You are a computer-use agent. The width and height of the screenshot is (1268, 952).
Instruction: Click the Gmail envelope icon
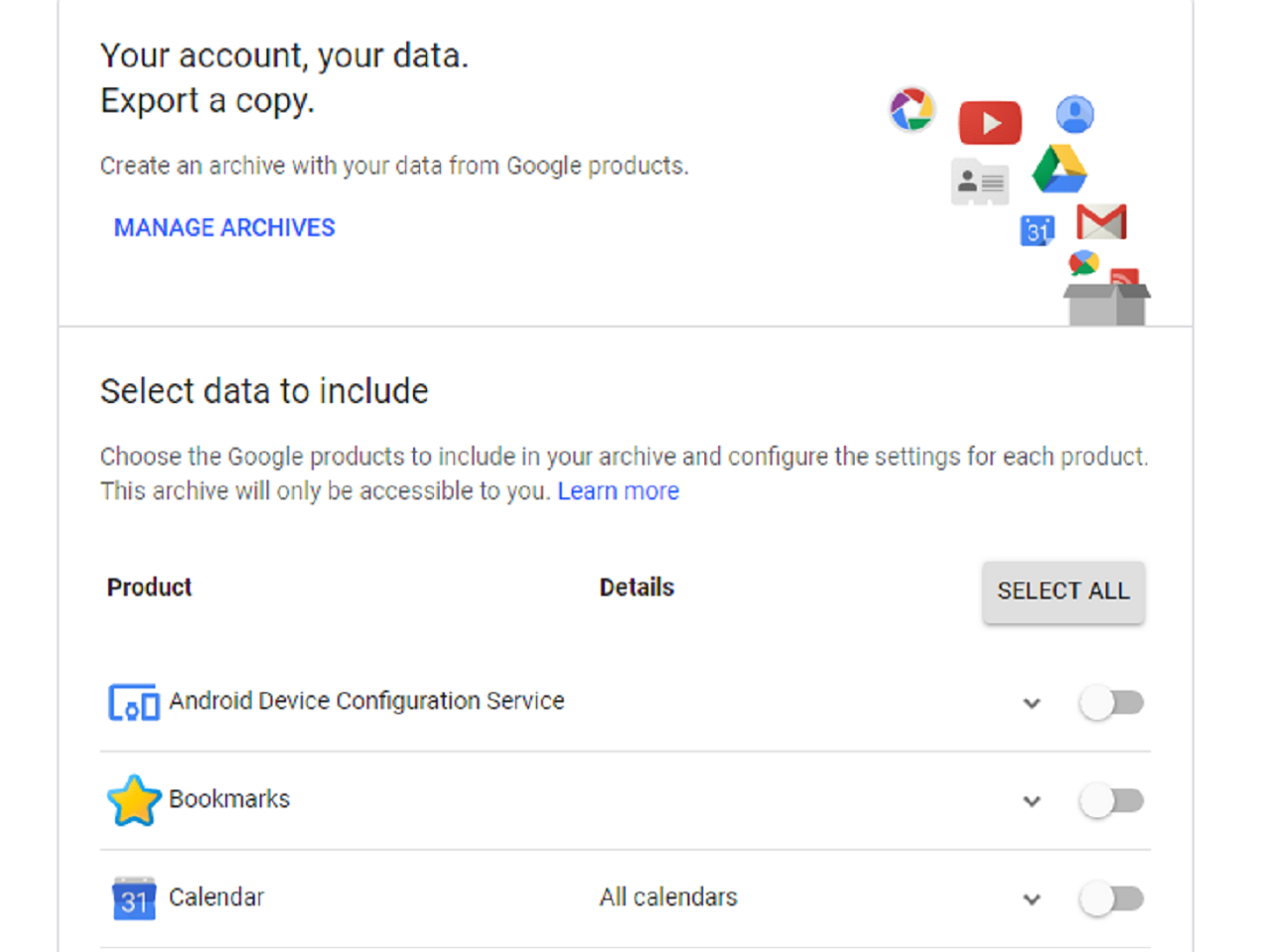click(1102, 221)
